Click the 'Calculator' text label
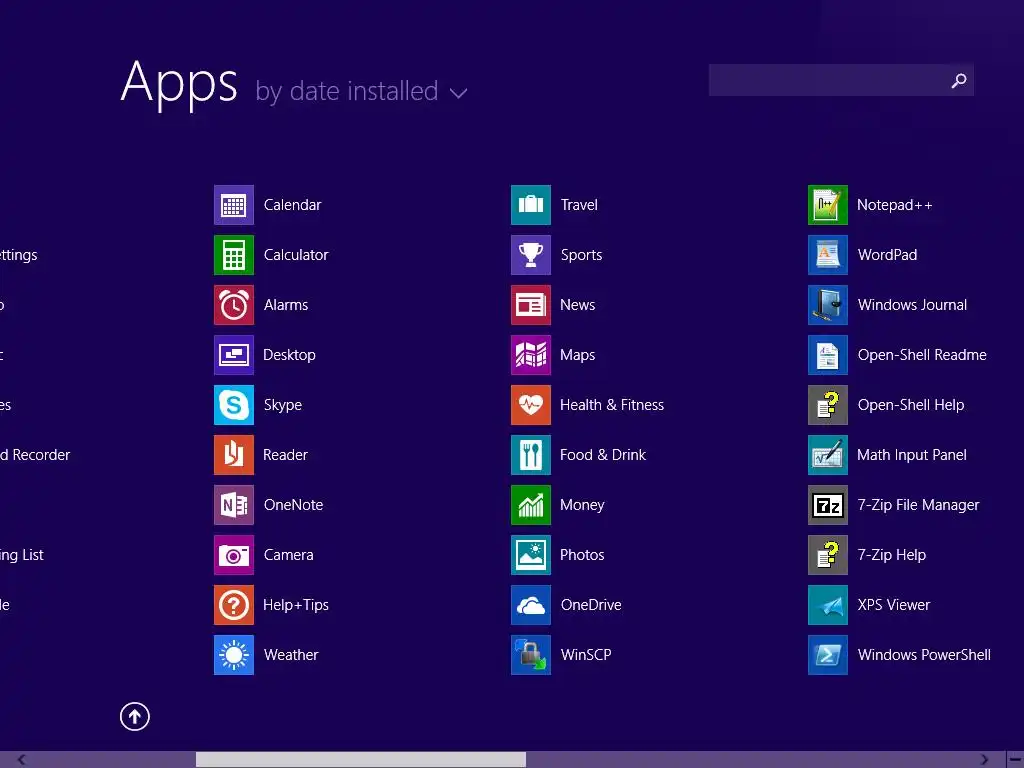Screen dimensions: 1024x768 [x=296, y=255]
